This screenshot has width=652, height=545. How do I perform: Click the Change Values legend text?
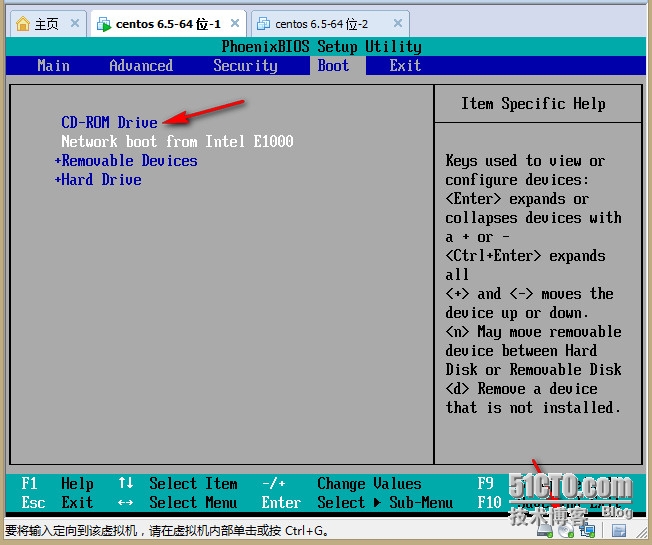point(369,483)
